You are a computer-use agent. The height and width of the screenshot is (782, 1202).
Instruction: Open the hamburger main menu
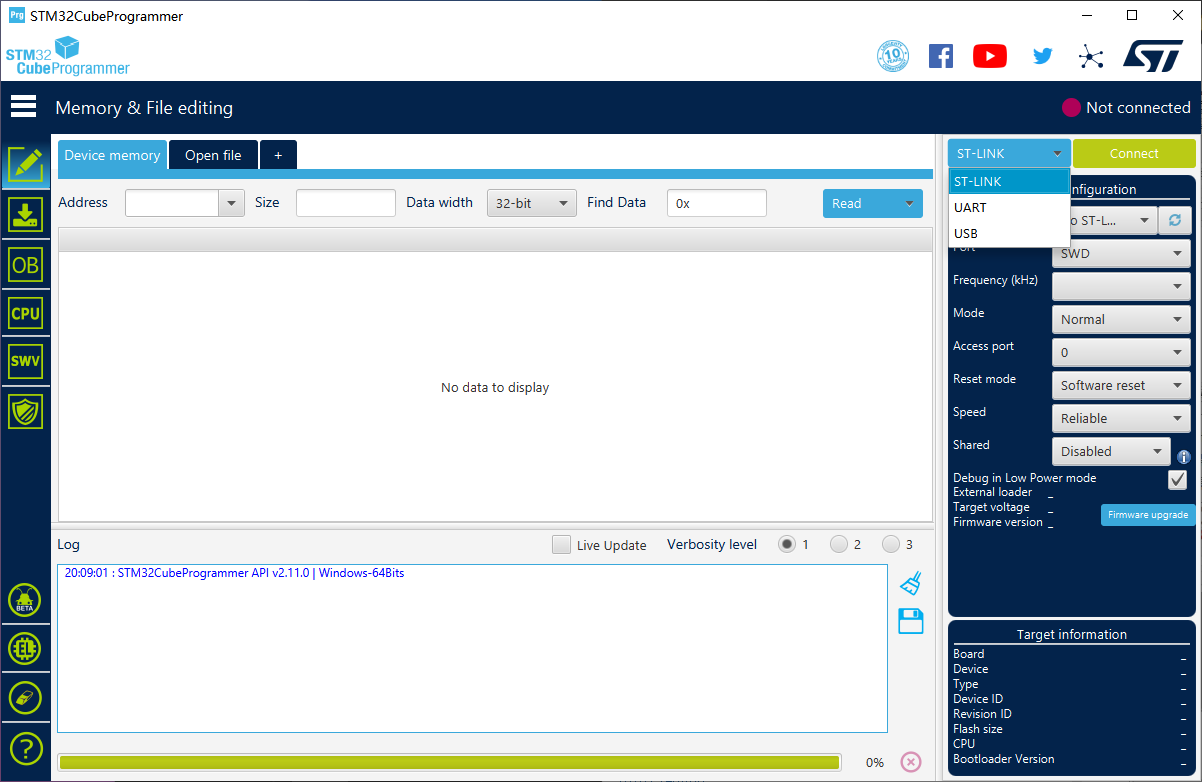(x=23, y=106)
